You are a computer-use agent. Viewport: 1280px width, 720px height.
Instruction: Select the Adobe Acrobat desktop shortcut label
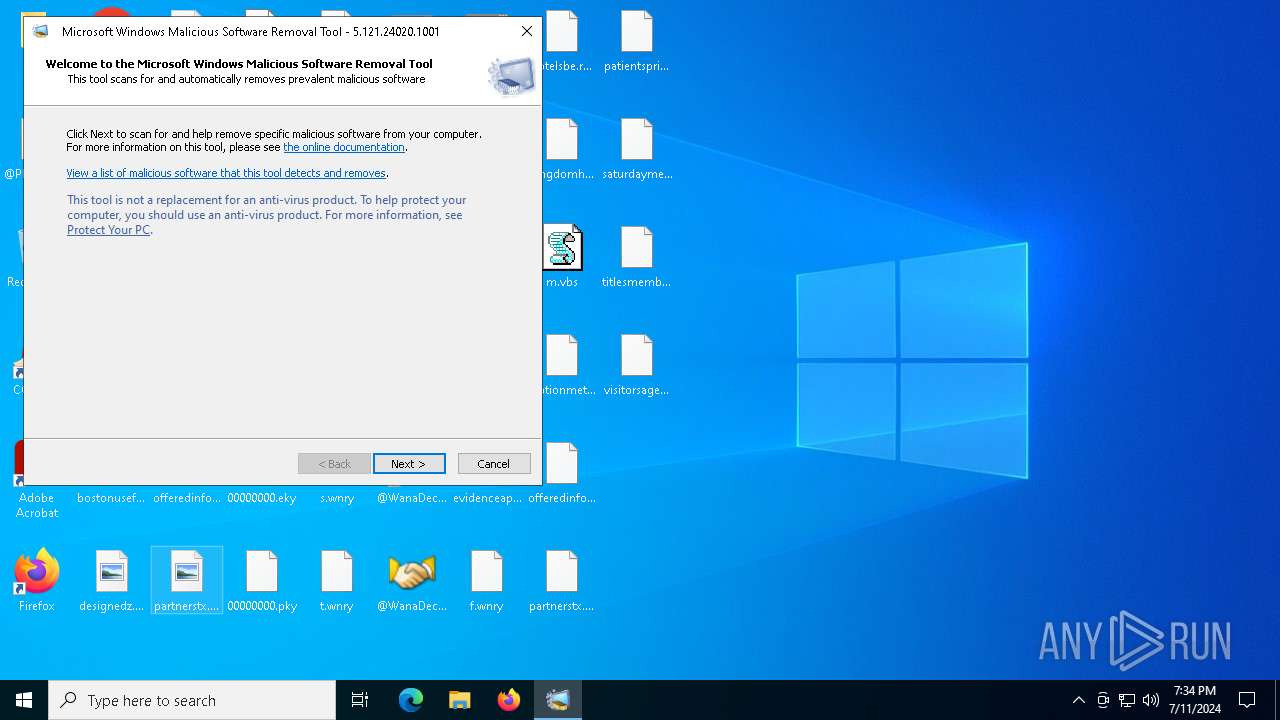coord(37,505)
